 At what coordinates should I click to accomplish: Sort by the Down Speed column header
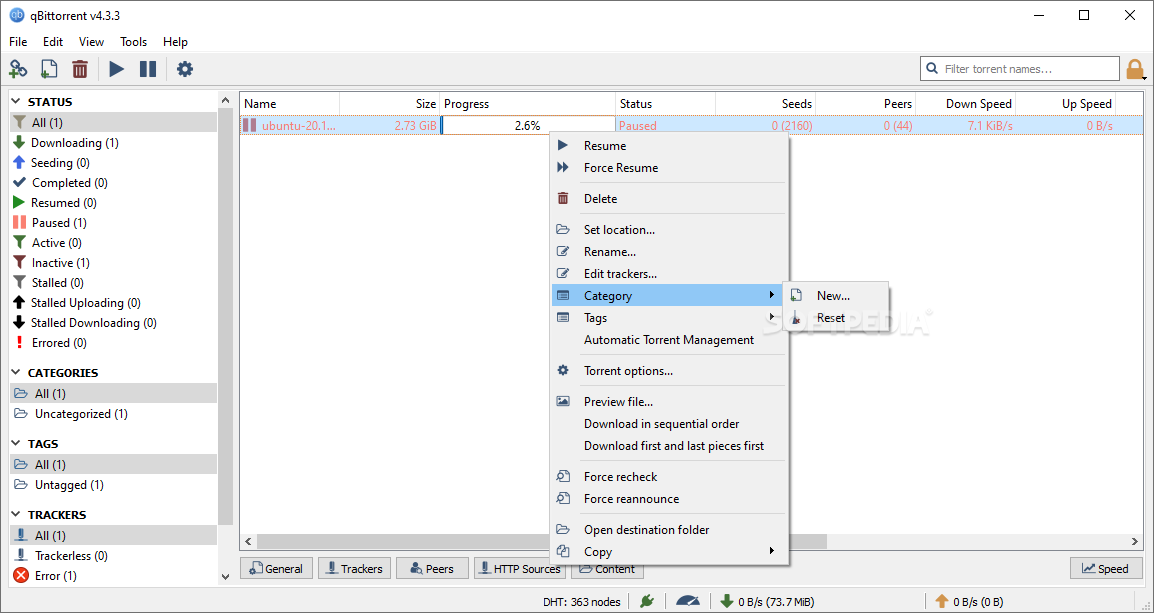pos(966,104)
